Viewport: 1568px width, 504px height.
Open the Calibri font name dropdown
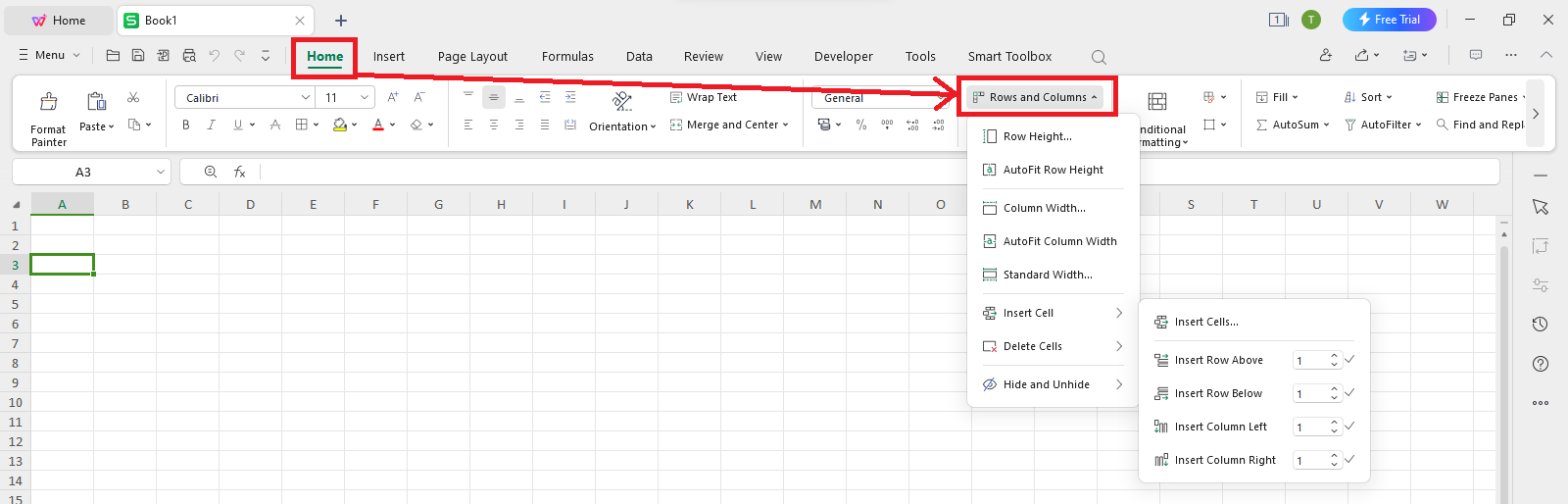tap(306, 97)
